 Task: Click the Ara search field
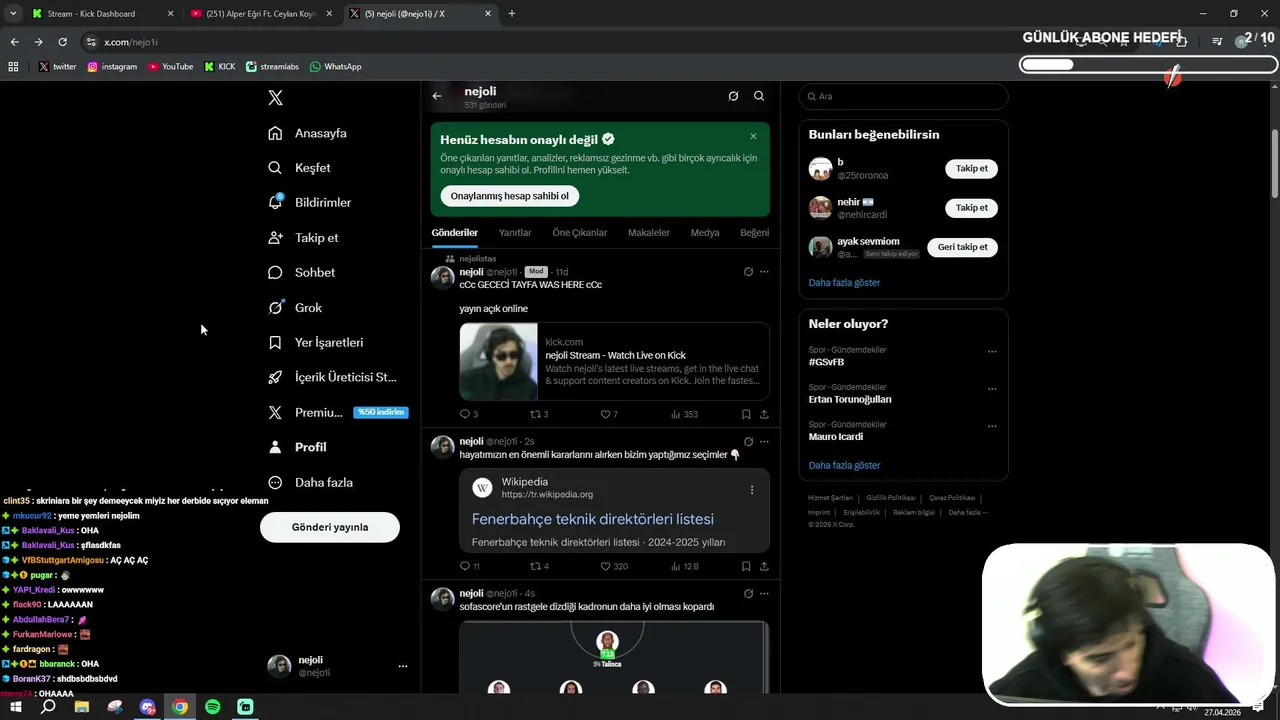pyautogui.click(x=903, y=96)
